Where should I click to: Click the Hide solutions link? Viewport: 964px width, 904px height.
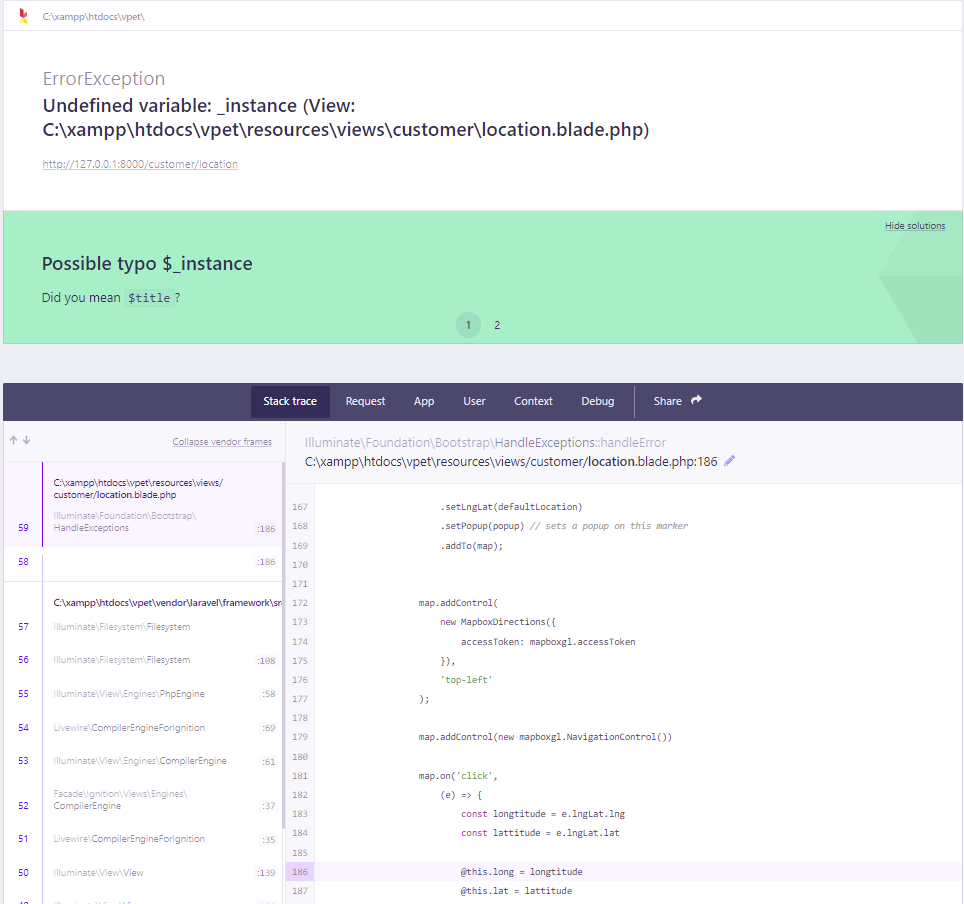[x=915, y=226]
